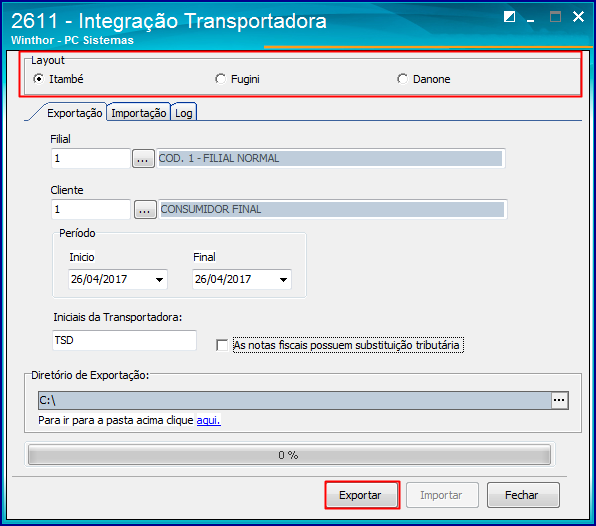Click the Final date value 26/04/2017
596x526 pixels.
[x=223, y=279]
